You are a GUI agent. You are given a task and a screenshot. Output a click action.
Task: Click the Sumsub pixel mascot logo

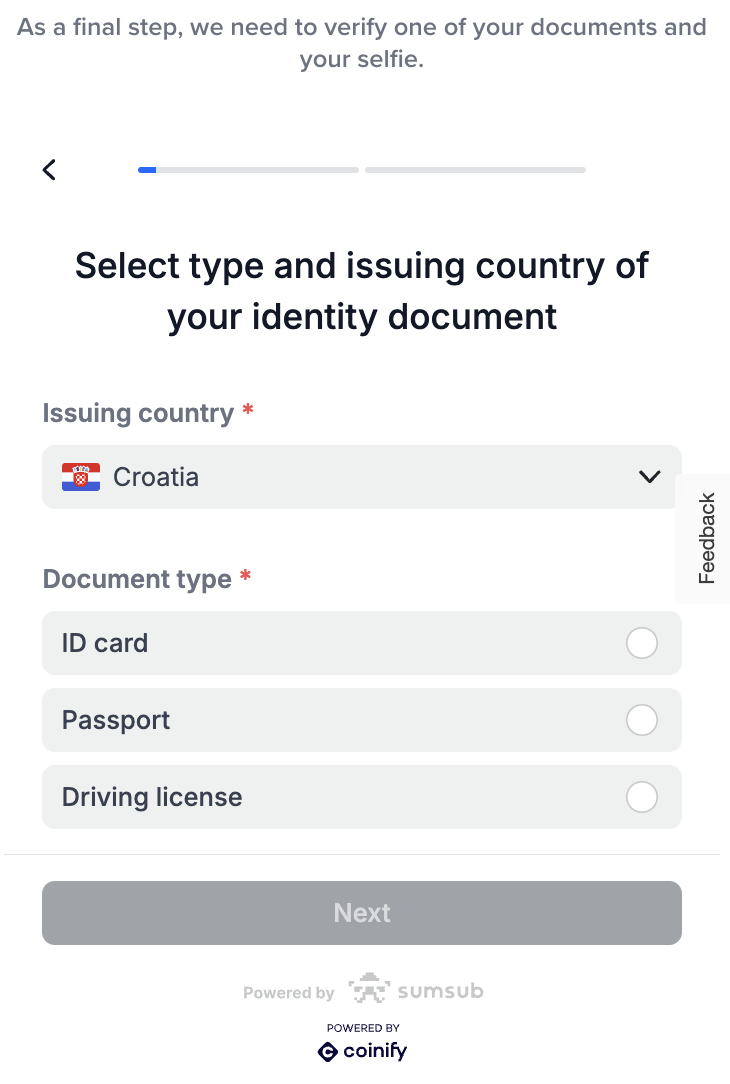367,991
